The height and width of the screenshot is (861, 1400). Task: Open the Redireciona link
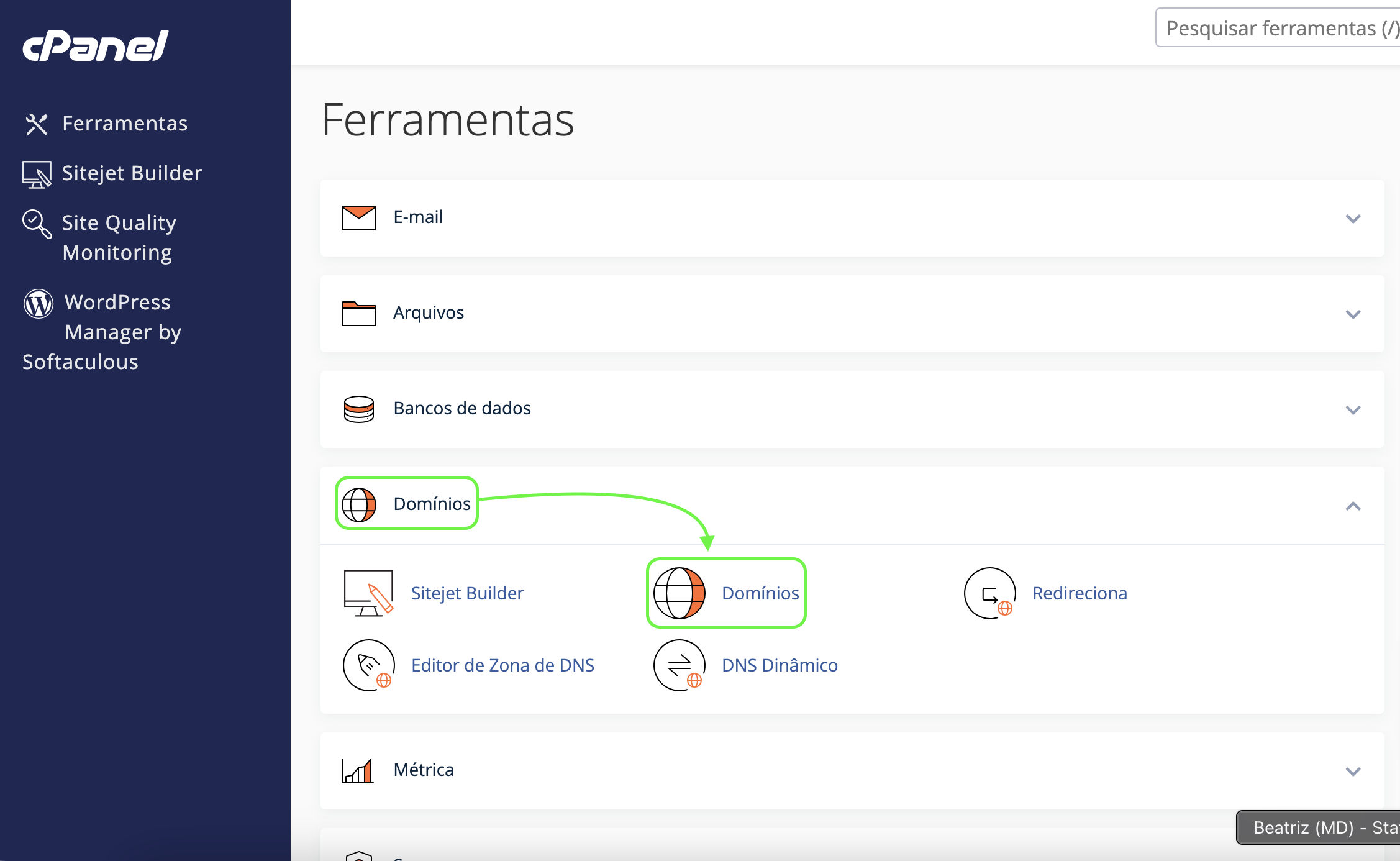point(1080,593)
